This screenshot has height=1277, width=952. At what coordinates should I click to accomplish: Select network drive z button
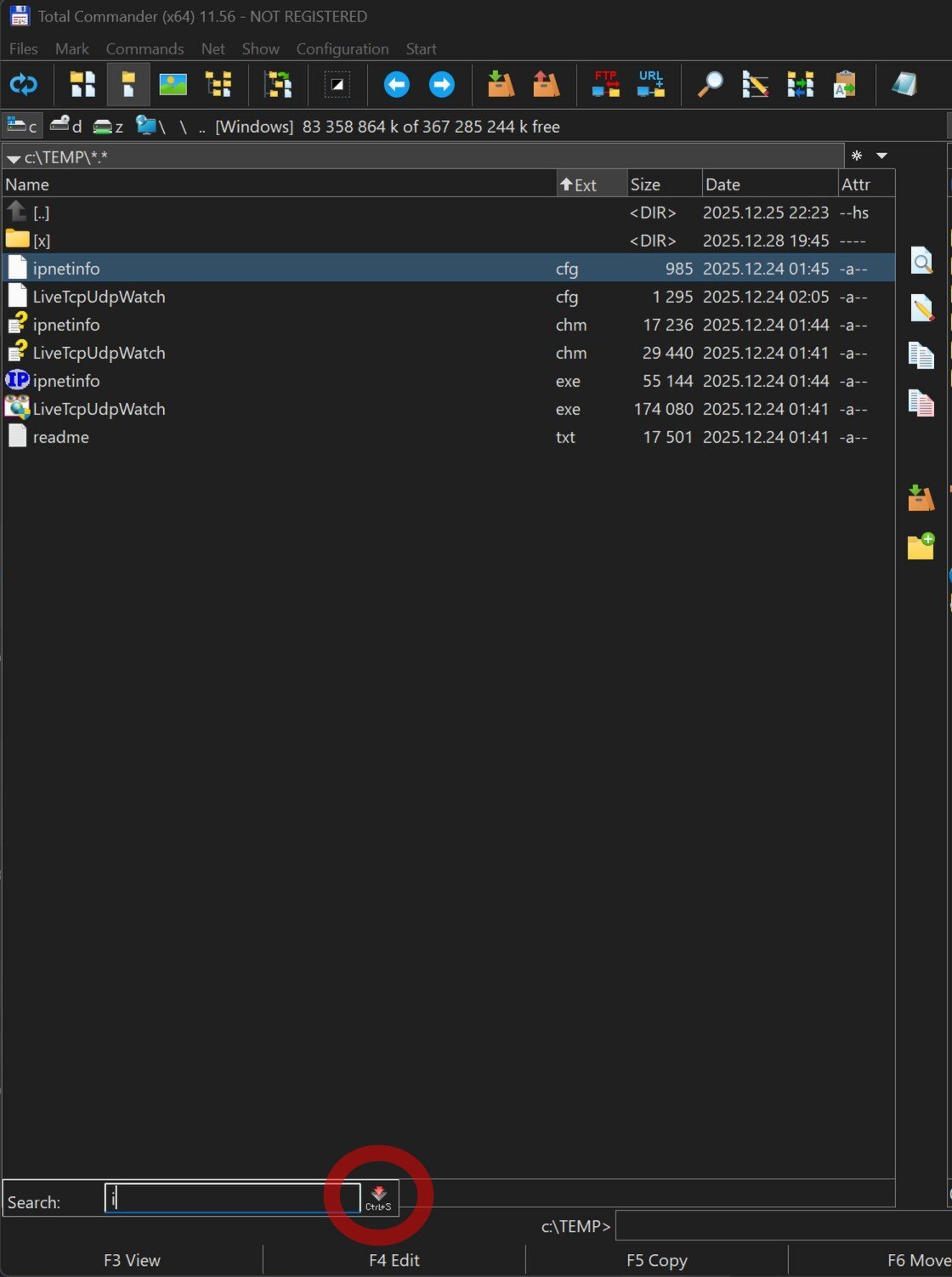point(108,126)
